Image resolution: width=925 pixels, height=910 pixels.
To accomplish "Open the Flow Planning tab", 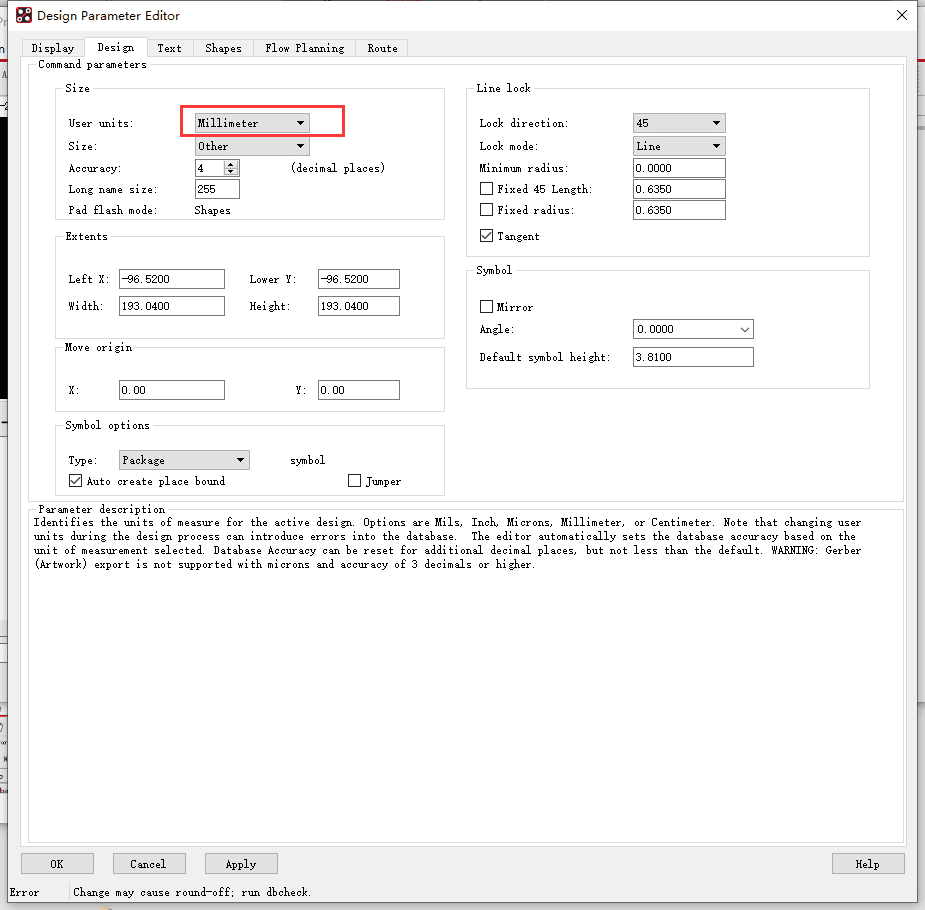I will click(x=304, y=48).
